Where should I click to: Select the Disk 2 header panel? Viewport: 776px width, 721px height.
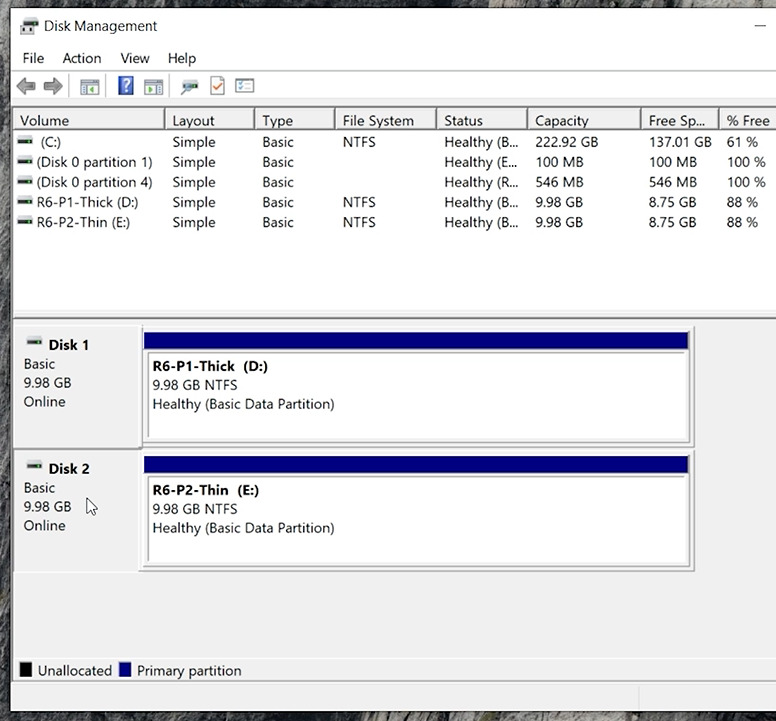coord(77,510)
